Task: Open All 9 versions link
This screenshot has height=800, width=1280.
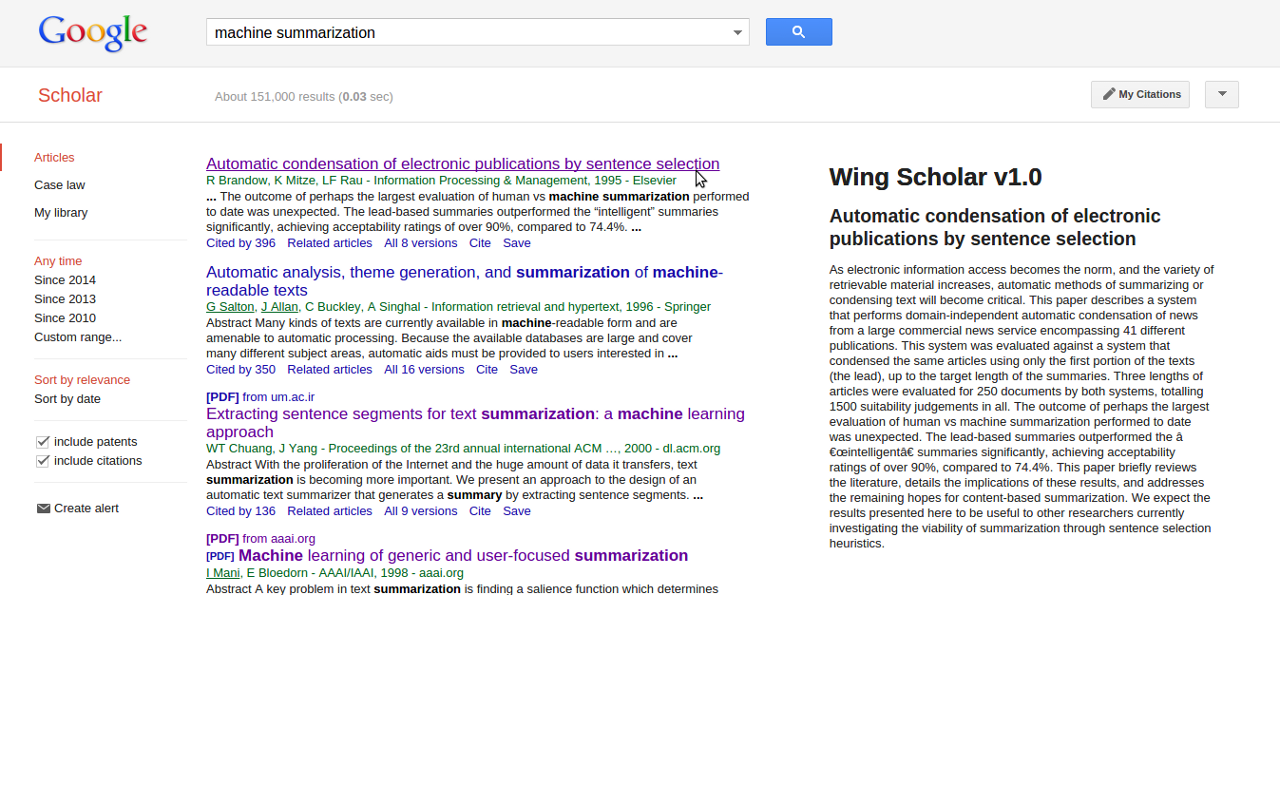Action: 421,511
